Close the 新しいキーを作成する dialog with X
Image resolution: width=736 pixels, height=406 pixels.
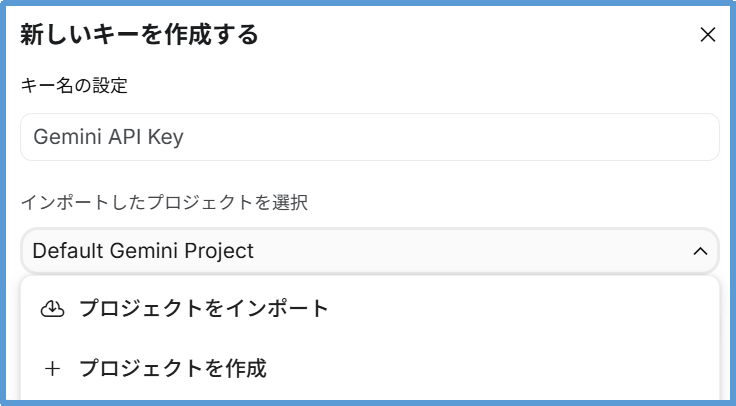point(708,35)
